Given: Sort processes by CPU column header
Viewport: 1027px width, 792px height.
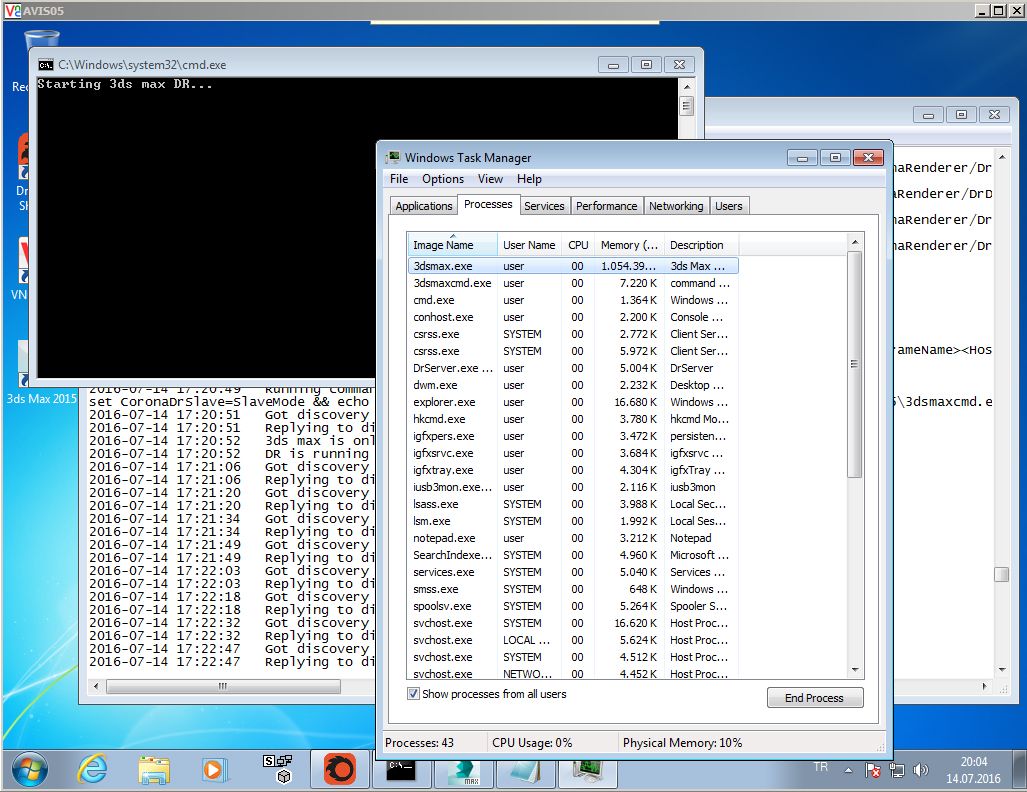Looking at the screenshot, I should tap(578, 245).
